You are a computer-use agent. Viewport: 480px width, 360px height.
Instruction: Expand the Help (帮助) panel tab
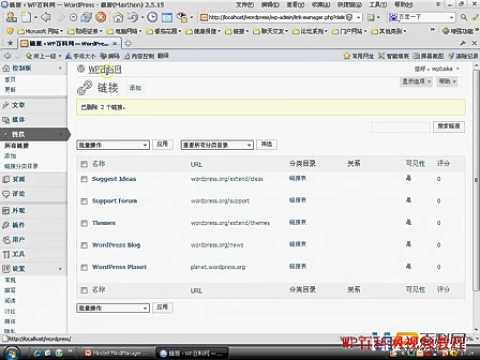click(447, 81)
